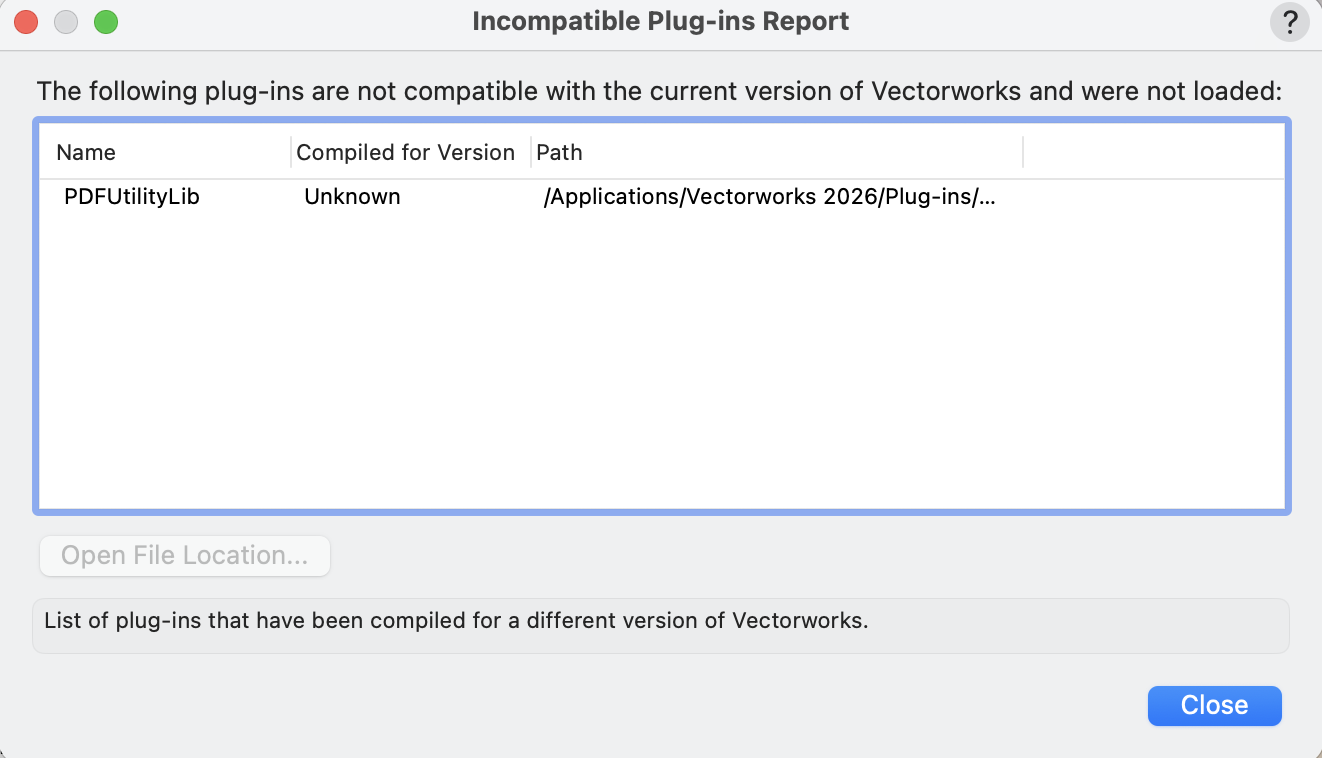Sort the list by the Name column header
The image size is (1322, 758).
coord(86,153)
